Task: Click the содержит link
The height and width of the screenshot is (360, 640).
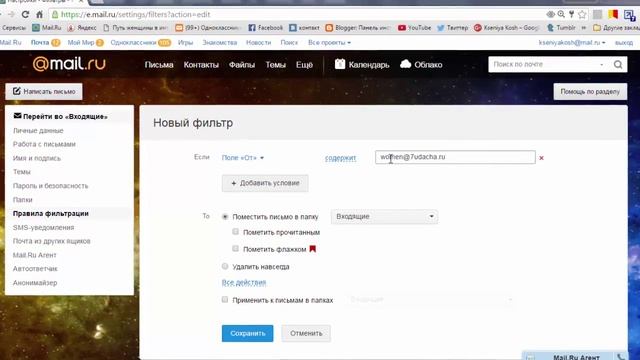Action: pos(340,158)
